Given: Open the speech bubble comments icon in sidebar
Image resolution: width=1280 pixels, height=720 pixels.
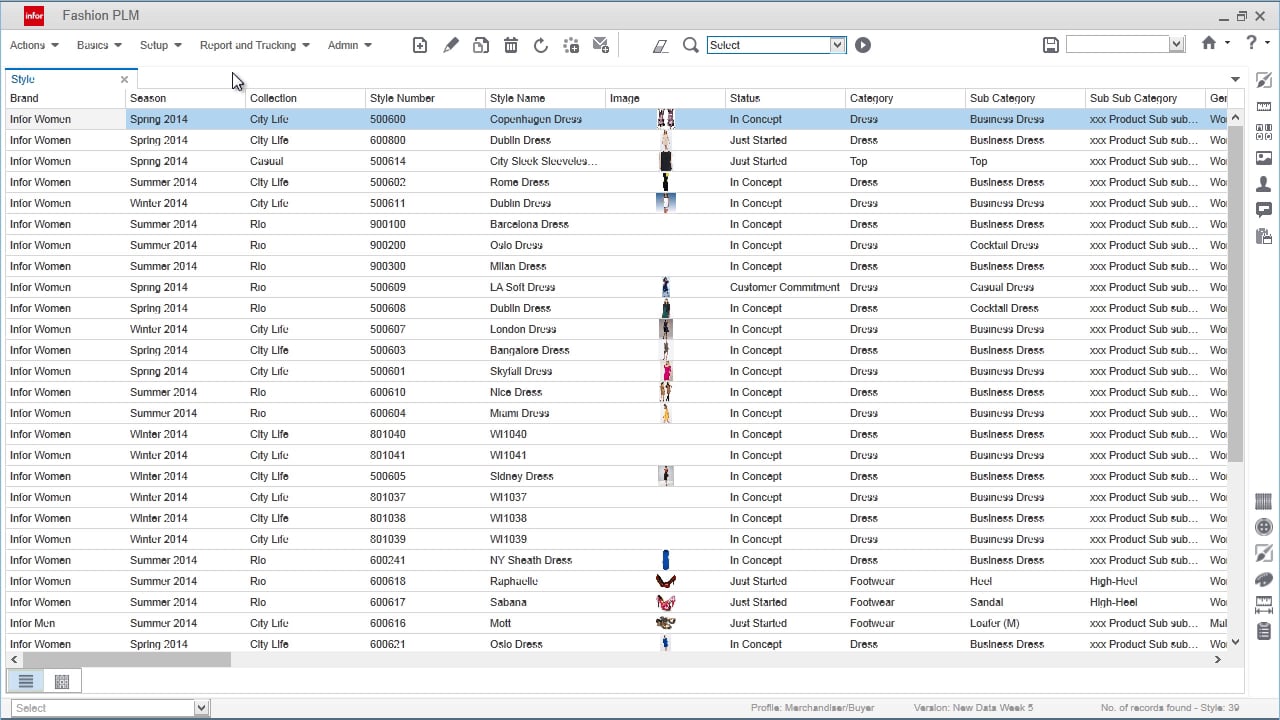Looking at the screenshot, I should [1264, 210].
